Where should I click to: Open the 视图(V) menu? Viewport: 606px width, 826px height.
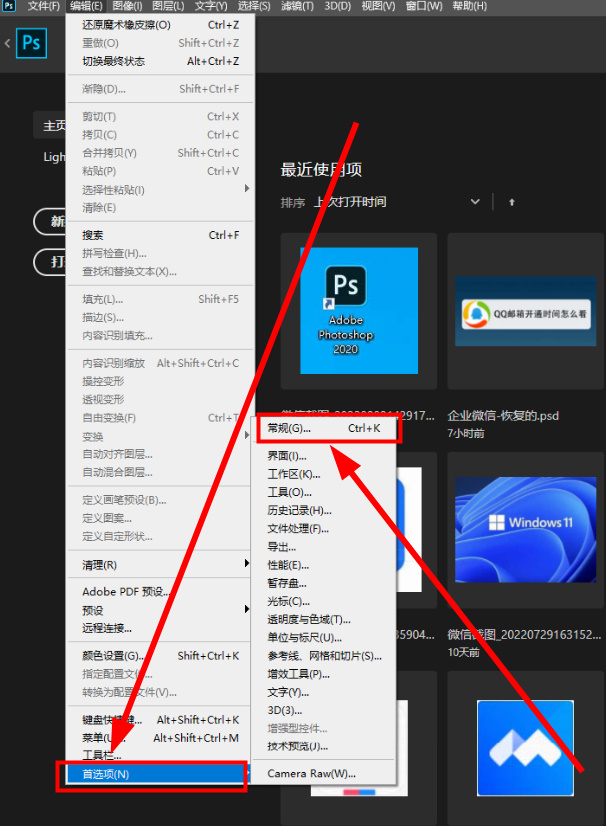378,6
